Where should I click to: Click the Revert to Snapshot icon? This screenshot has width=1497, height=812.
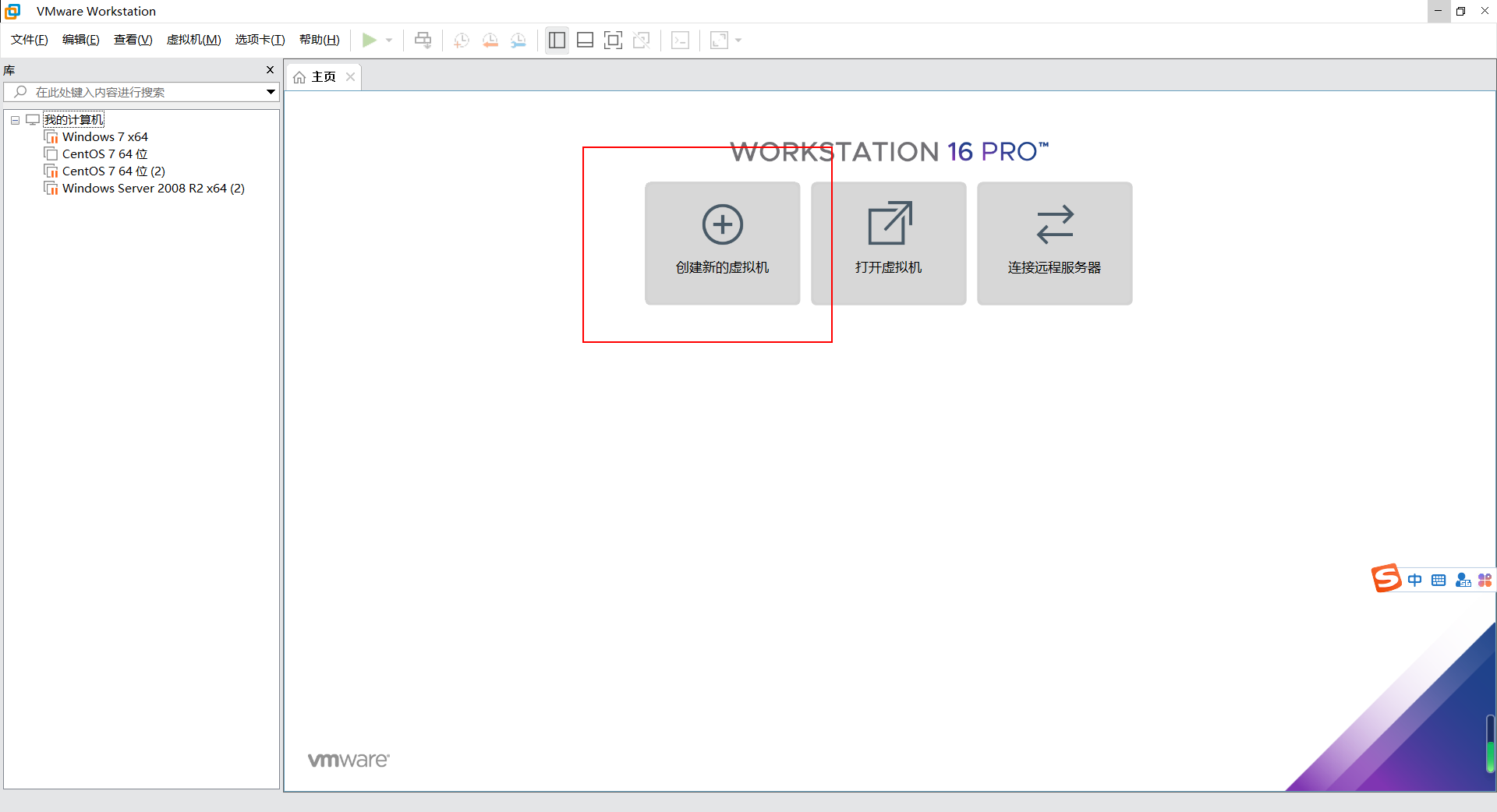click(x=490, y=40)
